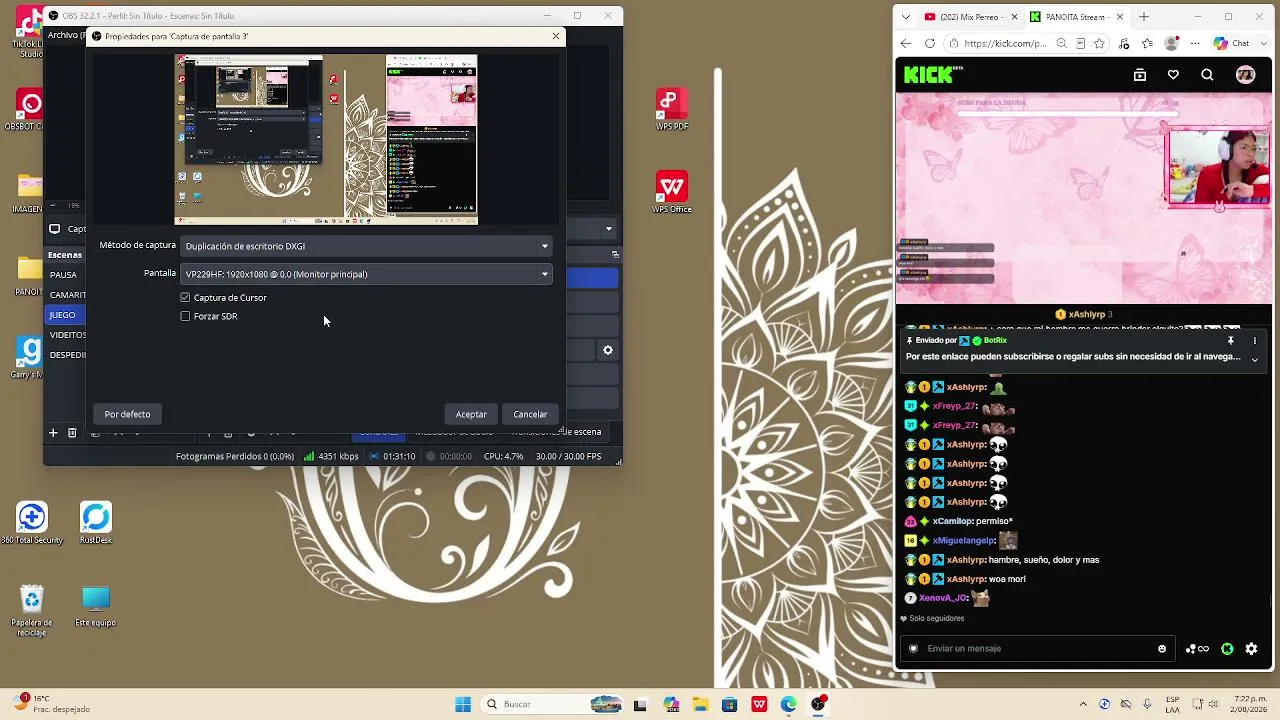Select the VIDEITOS scene in OBS
The height and width of the screenshot is (720, 1280).
(66, 335)
